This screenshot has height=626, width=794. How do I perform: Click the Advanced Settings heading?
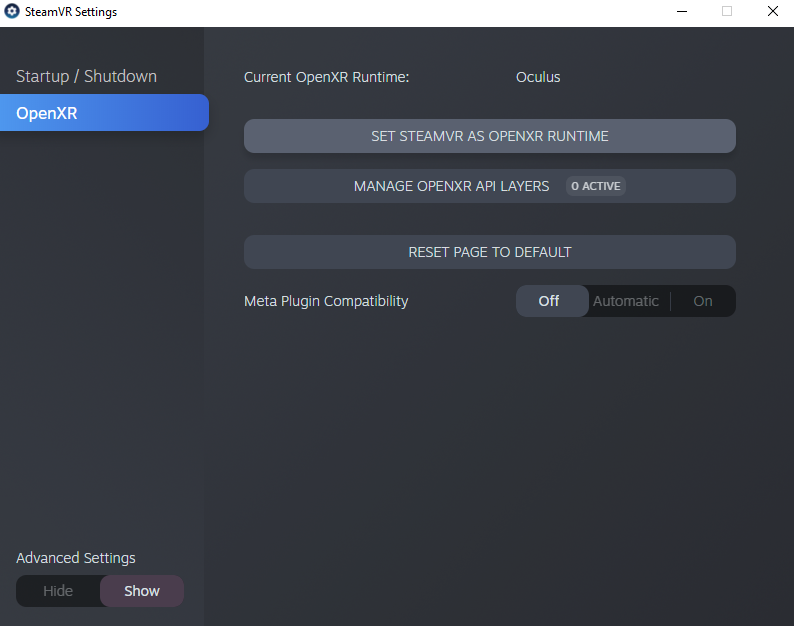click(x=76, y=558)
